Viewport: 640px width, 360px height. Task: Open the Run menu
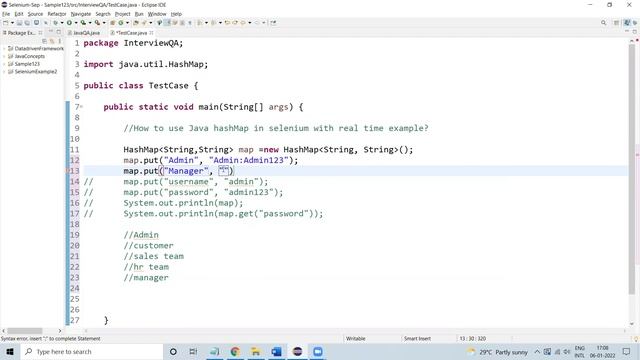point(139,14)
